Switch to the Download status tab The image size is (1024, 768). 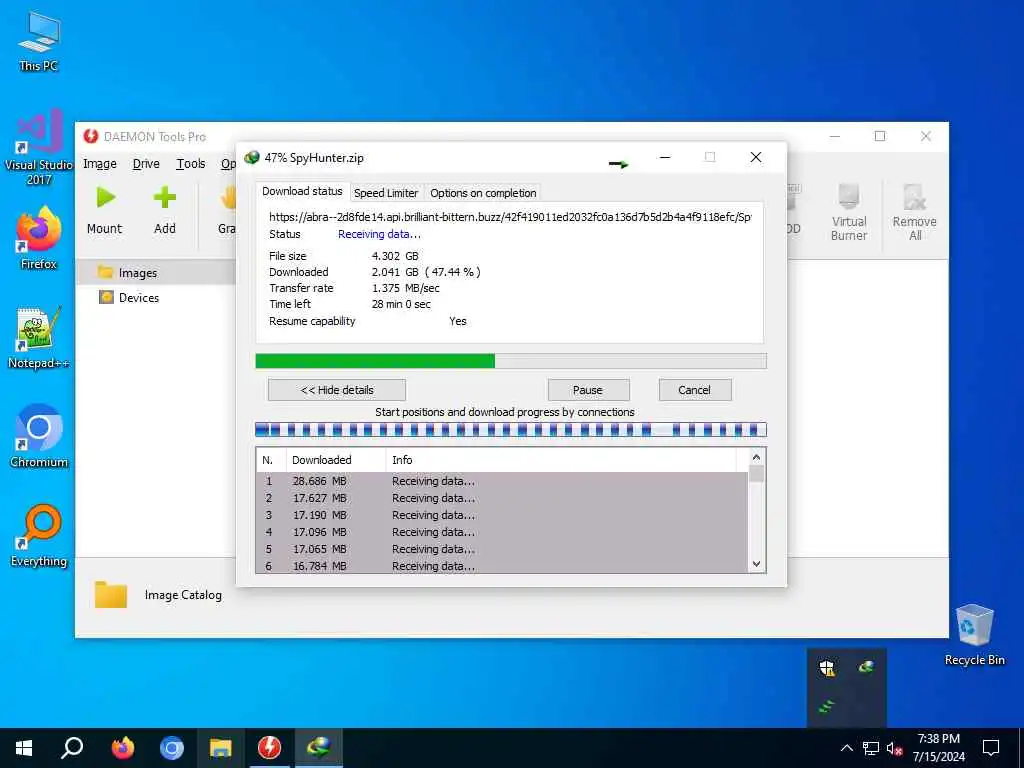(302, 191)
